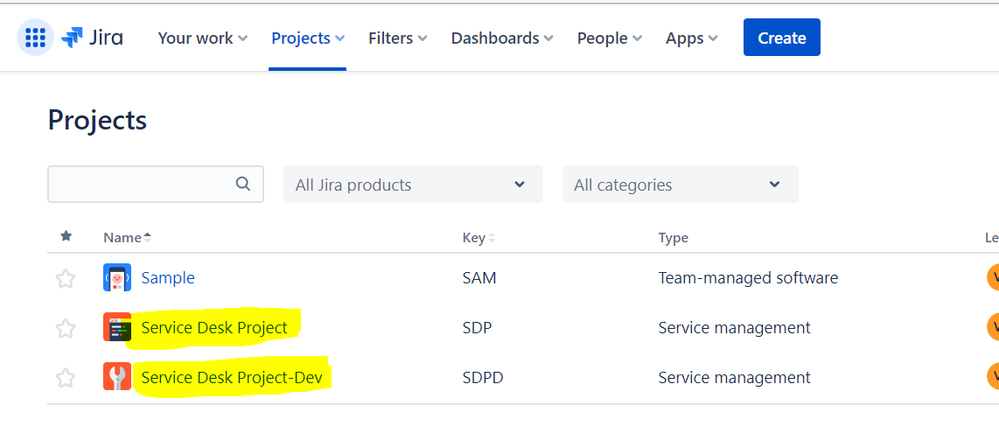Open the Projects menu
Screen dimensions: 999x447
point(308,38)
